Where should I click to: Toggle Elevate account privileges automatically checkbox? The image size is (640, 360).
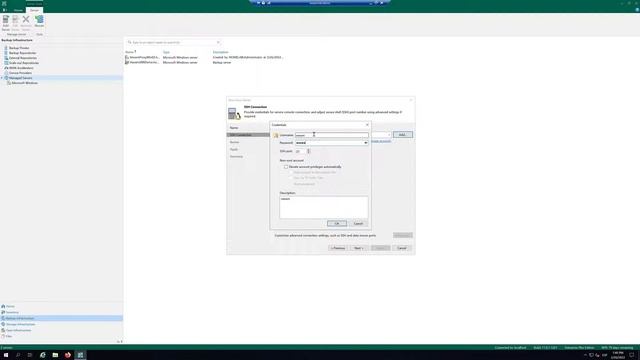(x=286, y=167)
